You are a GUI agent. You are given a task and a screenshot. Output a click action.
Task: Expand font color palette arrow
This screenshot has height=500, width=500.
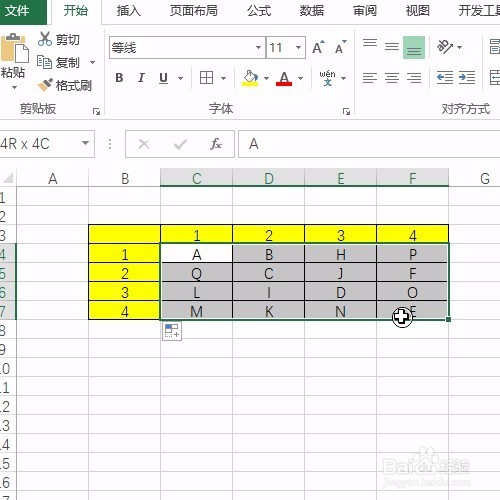point(300,78)
